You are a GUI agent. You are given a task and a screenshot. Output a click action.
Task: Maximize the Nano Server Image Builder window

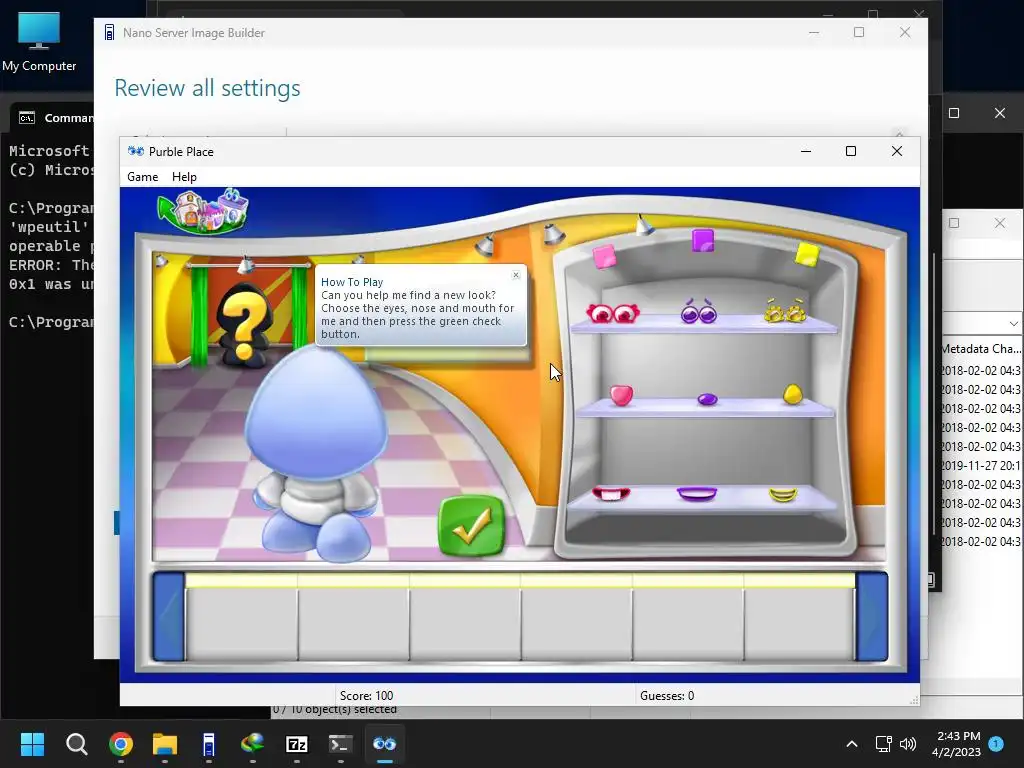pos(859,33)
